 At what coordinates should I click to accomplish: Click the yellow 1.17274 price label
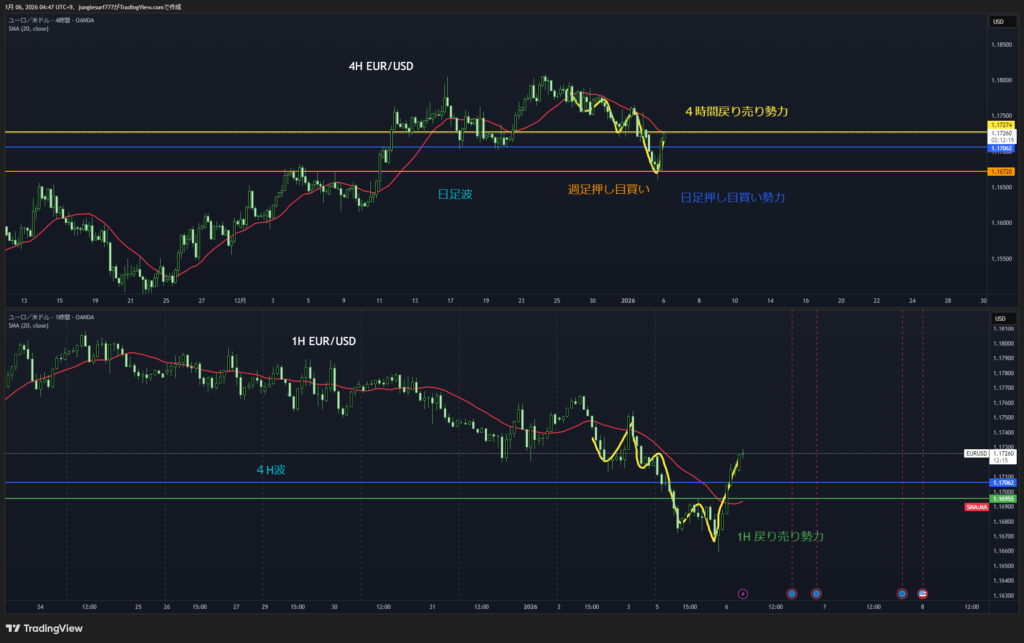1002,125
